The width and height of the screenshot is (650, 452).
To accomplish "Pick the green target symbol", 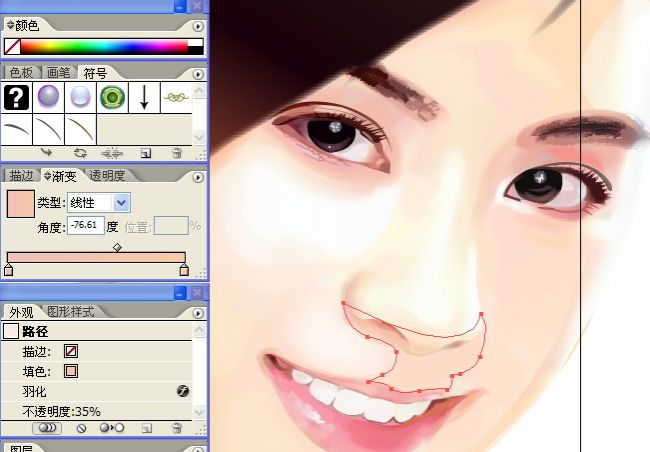I will pyautogui.click(x=112, y=97).
